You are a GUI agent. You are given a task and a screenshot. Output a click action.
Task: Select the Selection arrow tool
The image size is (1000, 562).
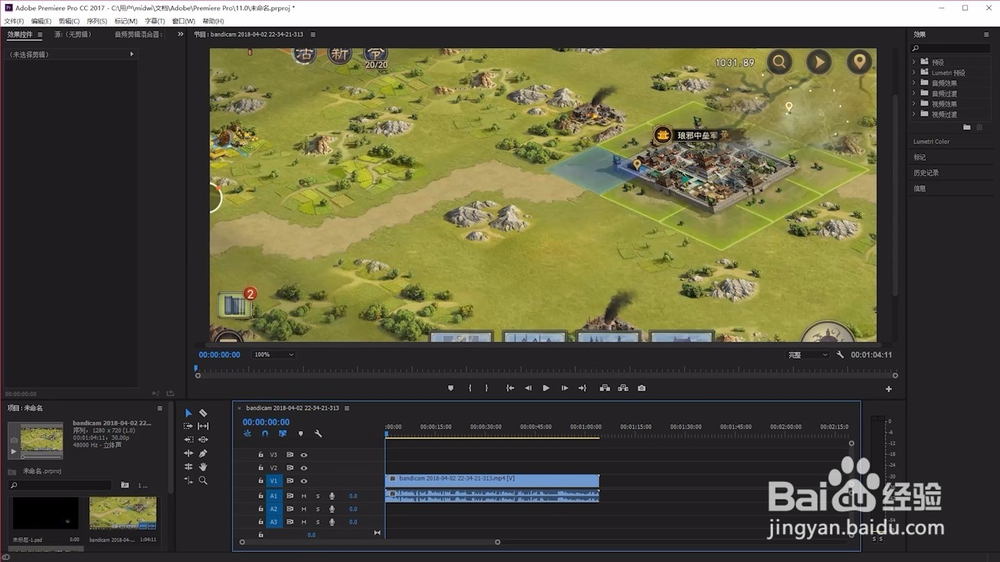(x=188, y=413)
